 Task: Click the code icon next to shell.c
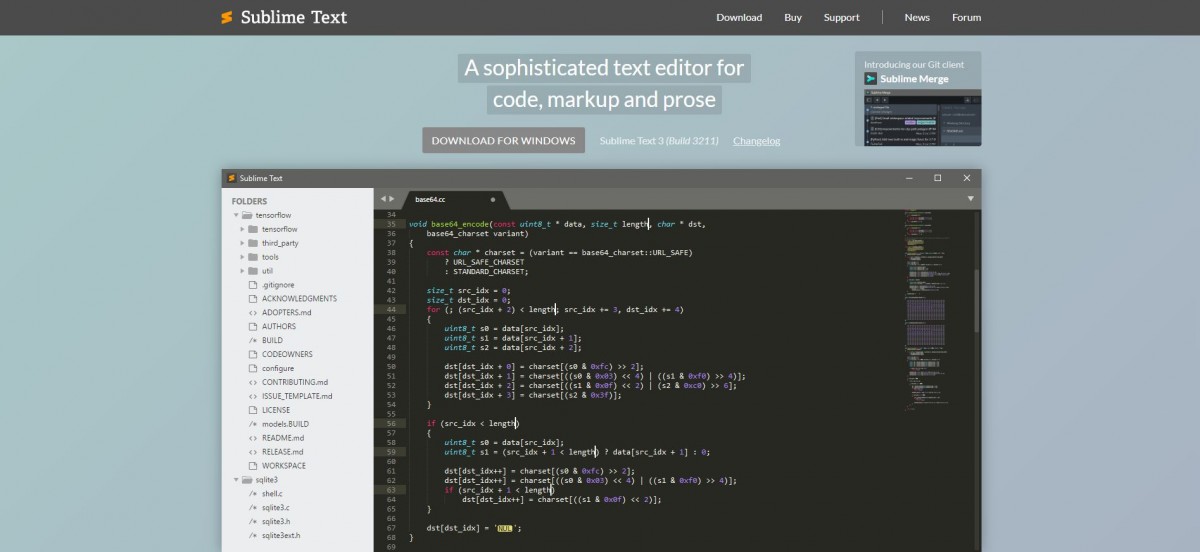(x=253, y=493)
